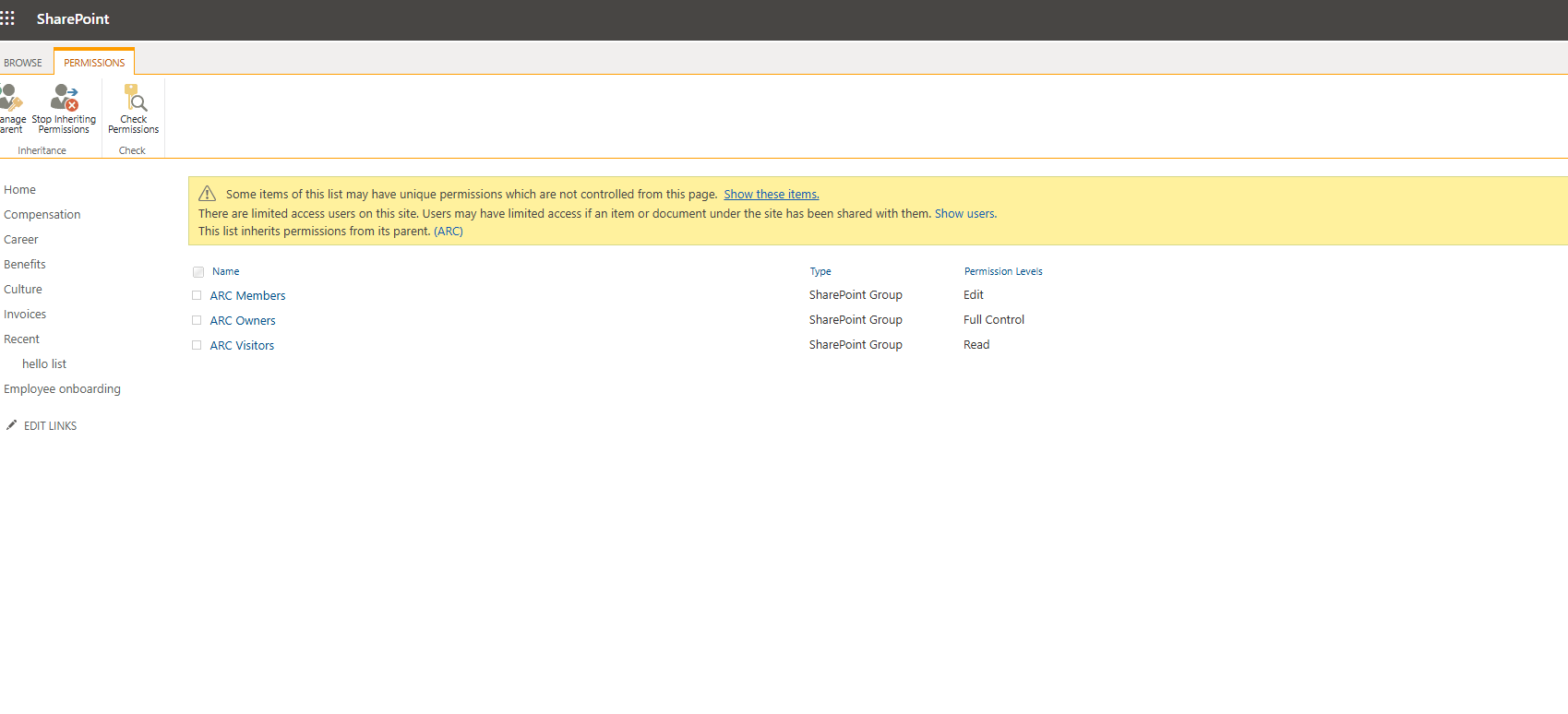This screenshot has width=1568, height=714.
Task: Click the 'Show these items' link
Action: [x=771, y=195]
